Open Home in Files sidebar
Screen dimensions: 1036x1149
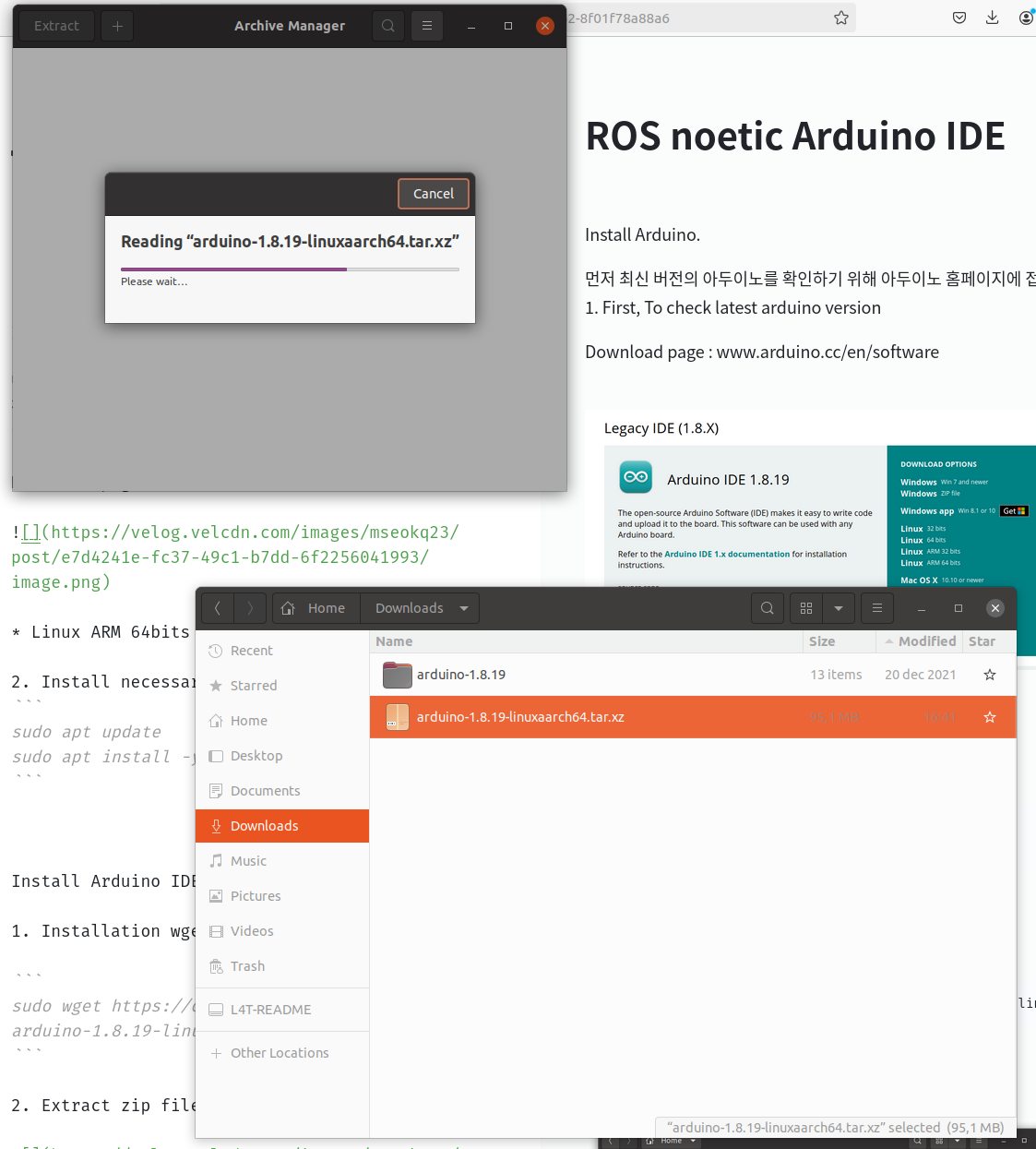(x=282, y=721)
